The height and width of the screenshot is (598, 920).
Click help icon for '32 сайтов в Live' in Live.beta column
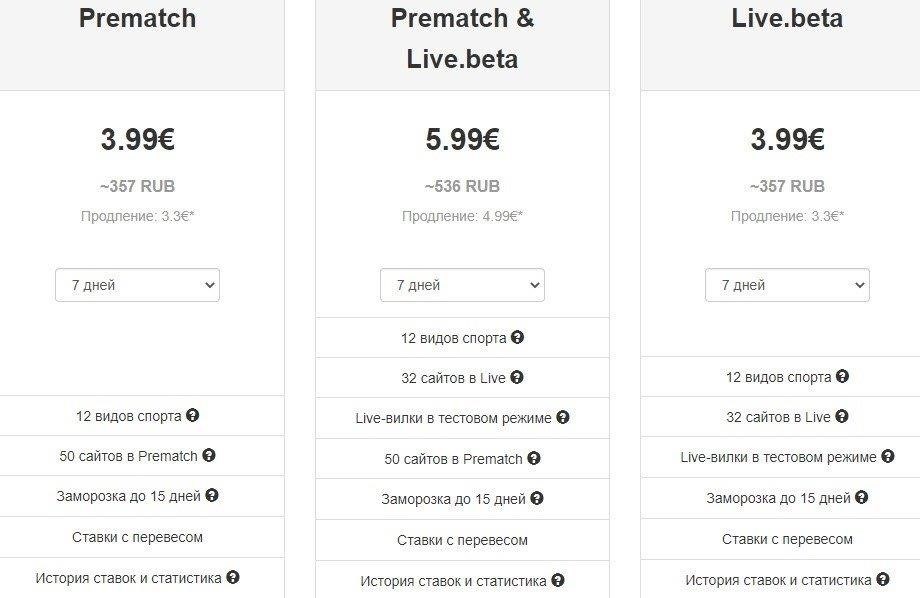tap(841, 416)
